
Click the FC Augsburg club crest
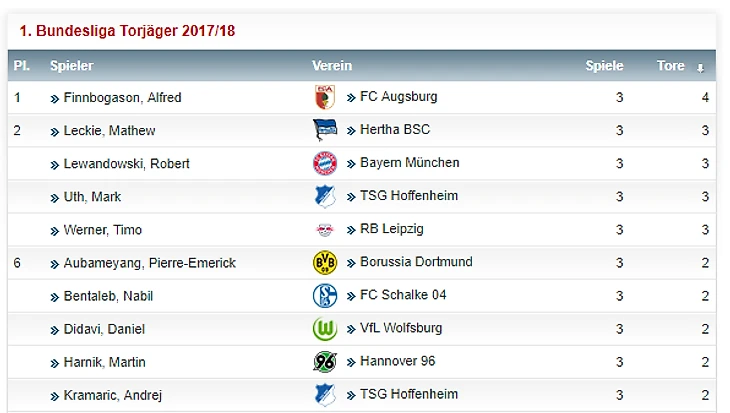[x=324, y=97]
